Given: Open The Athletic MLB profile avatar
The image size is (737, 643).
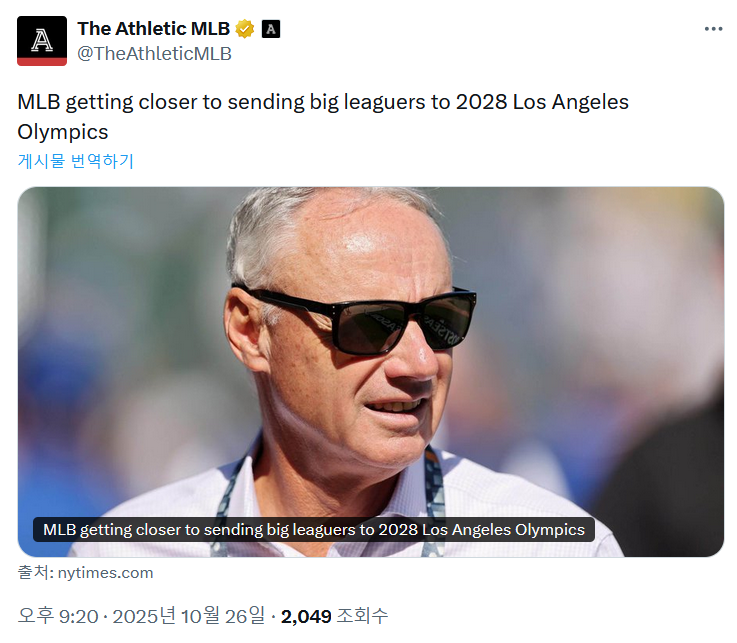Looking at the screenshot, I should [x=42, y=41].
